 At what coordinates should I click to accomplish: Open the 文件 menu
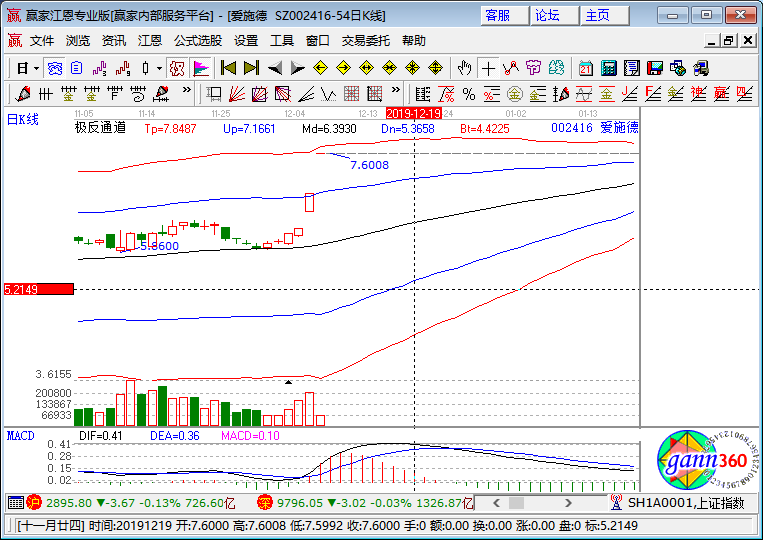(42, 41)
